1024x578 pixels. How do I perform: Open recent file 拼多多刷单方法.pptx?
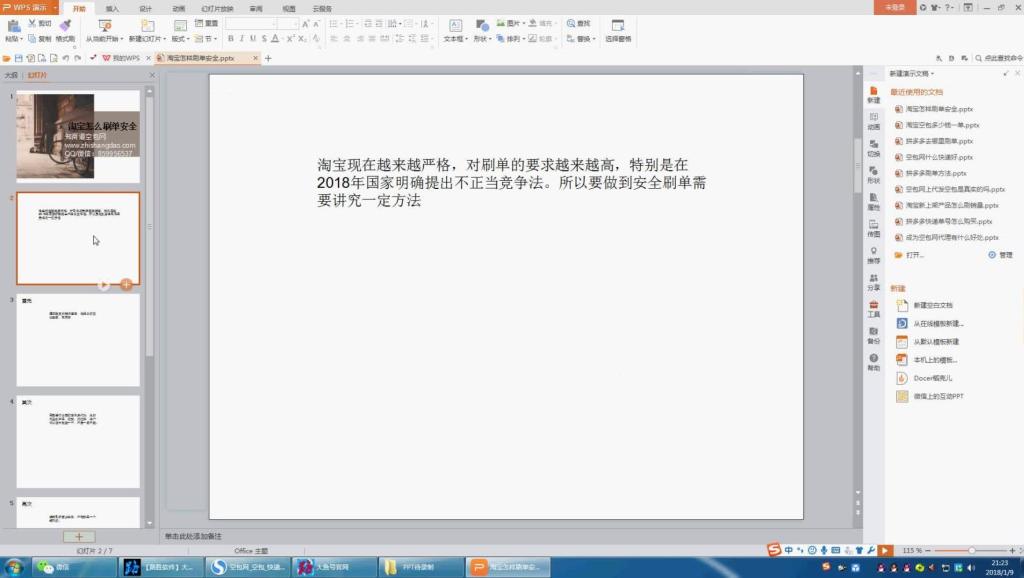[935, 173]
